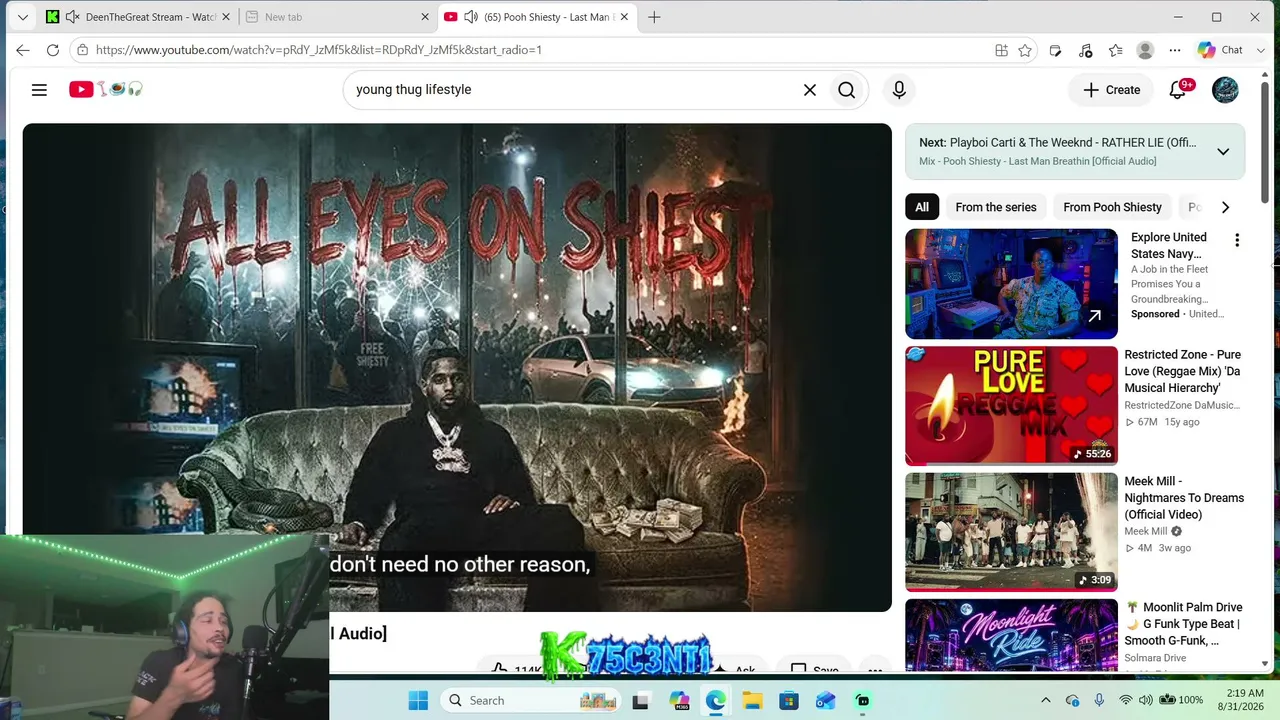Open the YouTube guide hamburger menu
Screen dimensions: 1280x720
(x=39, y=90)
